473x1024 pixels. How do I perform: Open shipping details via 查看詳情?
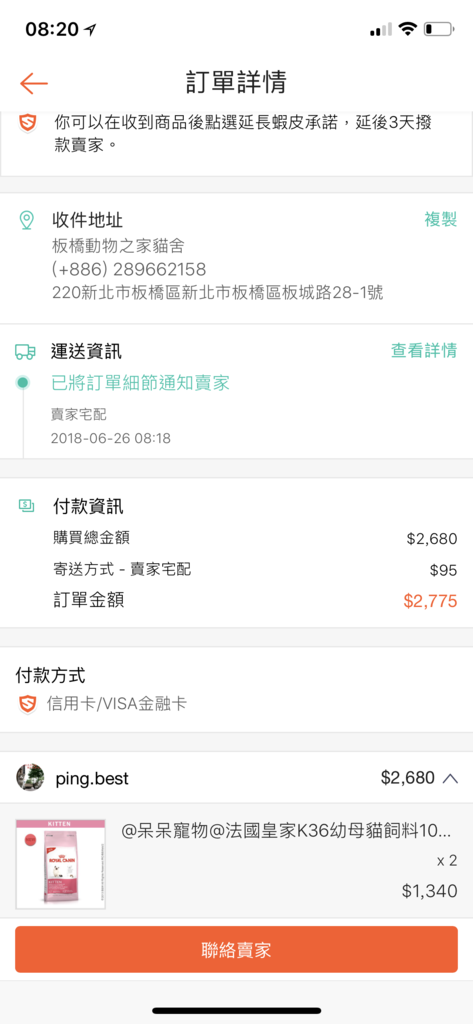[x=423, y=351]
